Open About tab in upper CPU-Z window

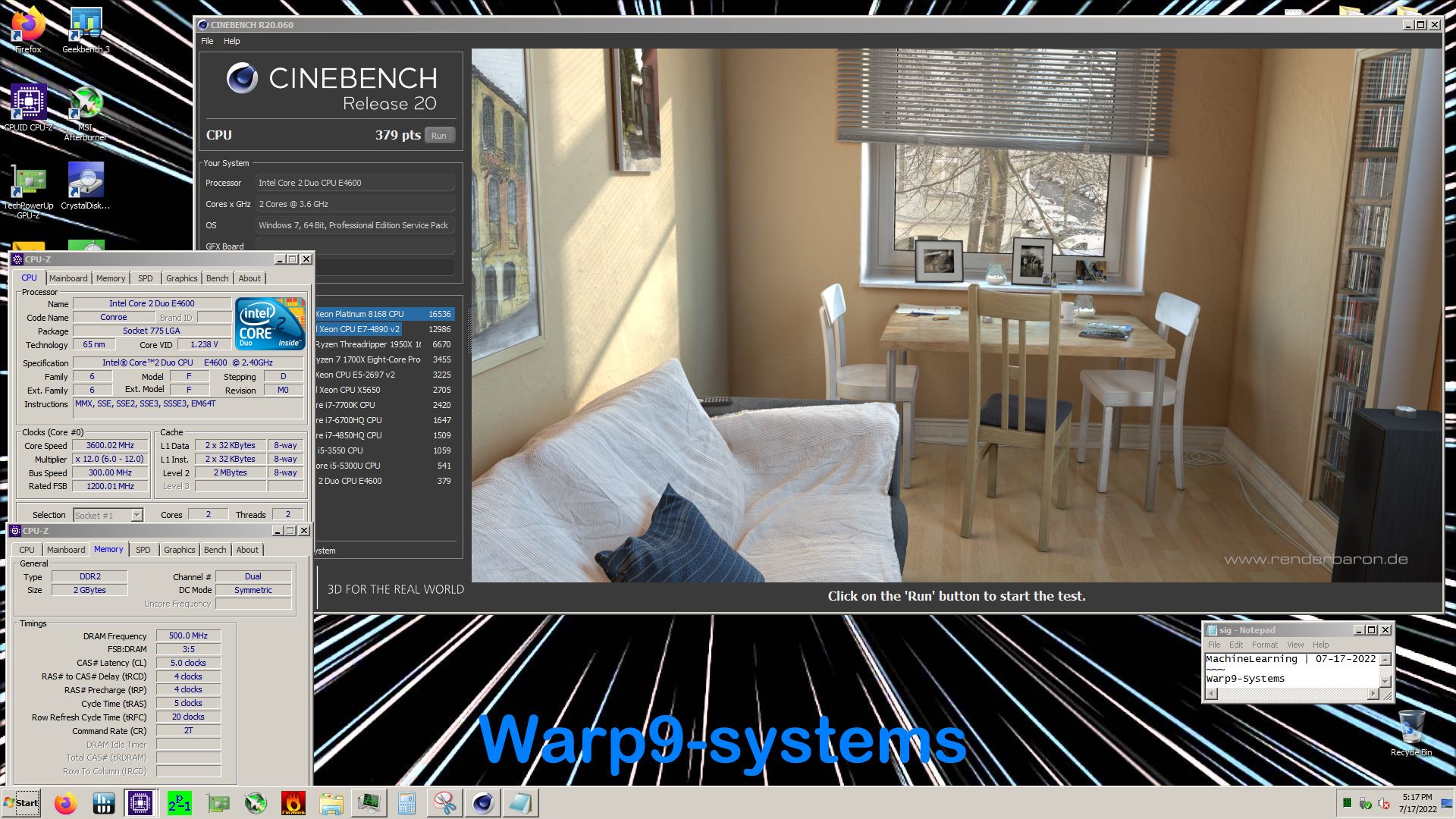(249, 278)
